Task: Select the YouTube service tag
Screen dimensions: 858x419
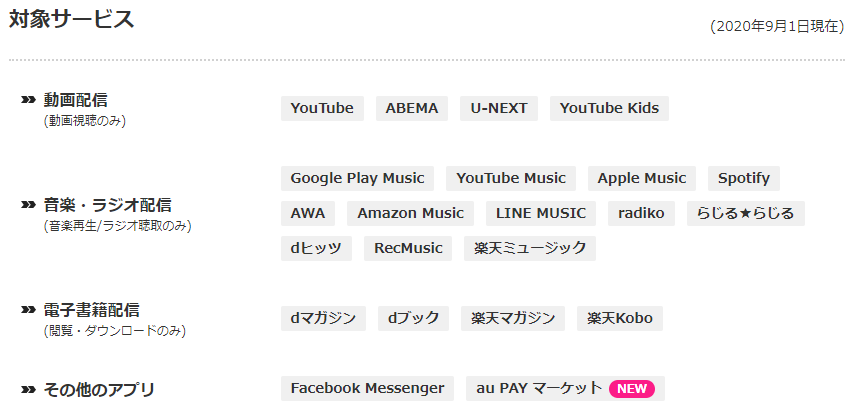Action: click(x=322, y=108)
